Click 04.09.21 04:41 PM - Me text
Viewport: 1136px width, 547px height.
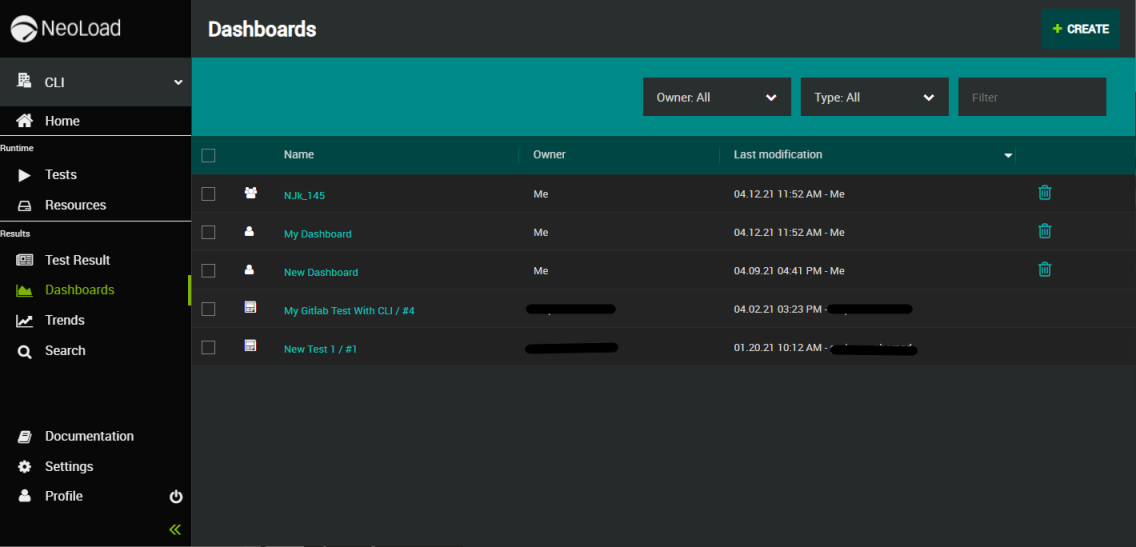click(789, 271)
